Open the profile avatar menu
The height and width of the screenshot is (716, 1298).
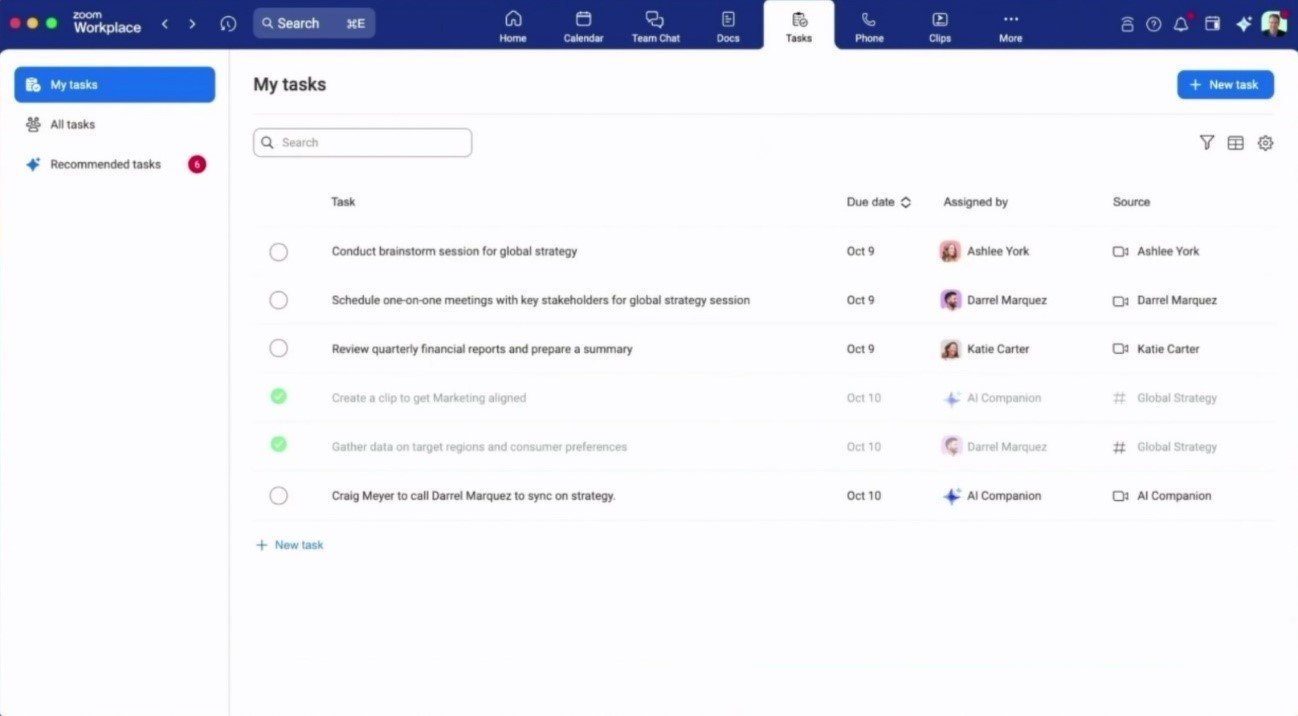point(1273,24)
